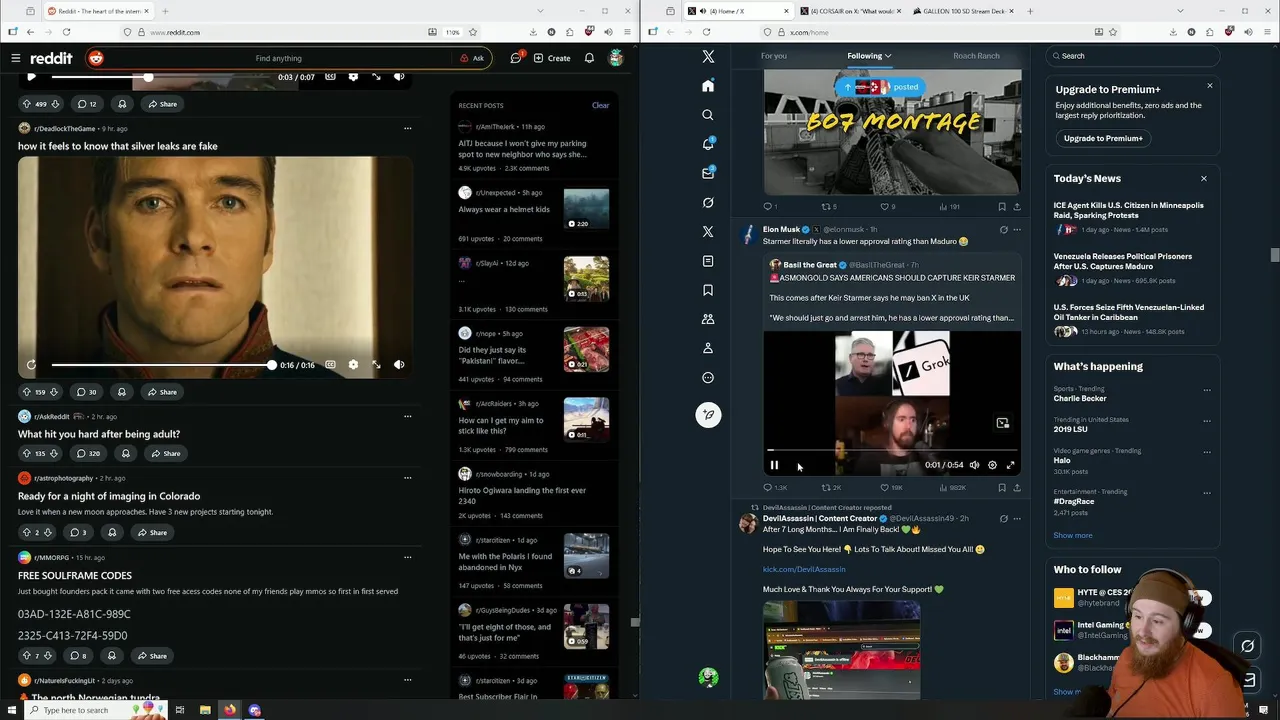Seek the silver leaks video progress bar
1280x720 pixels.
point(162,365)
